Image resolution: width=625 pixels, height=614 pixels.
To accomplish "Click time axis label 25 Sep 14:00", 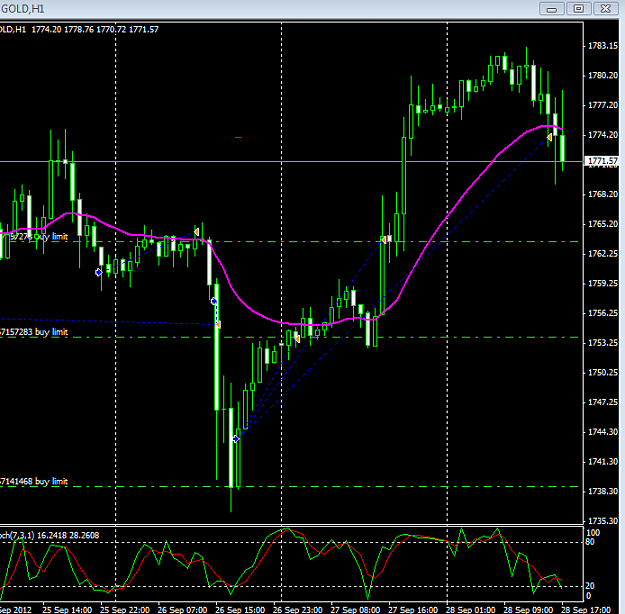I will (x=67, y=610).
